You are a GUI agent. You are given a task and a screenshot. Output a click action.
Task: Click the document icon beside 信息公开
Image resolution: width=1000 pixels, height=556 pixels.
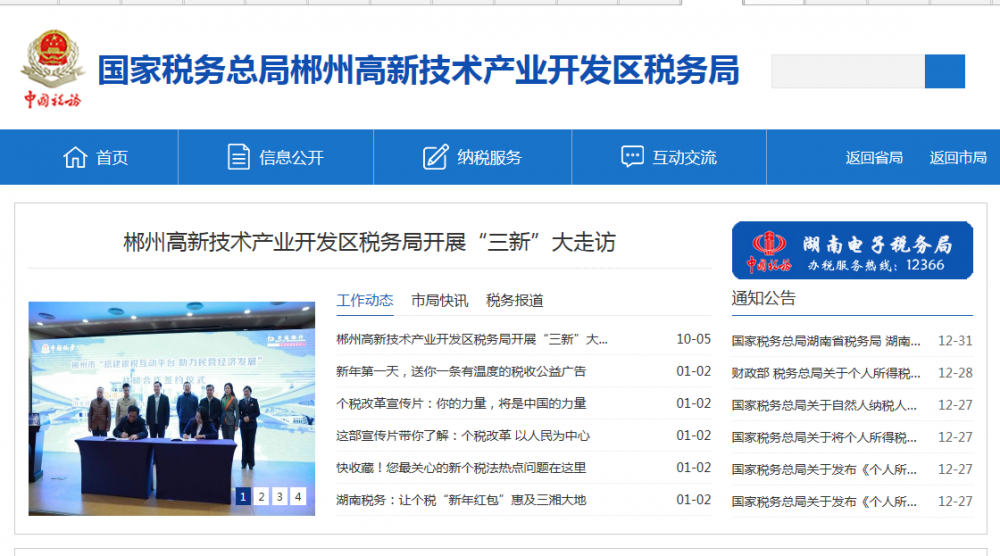(239, 157)
